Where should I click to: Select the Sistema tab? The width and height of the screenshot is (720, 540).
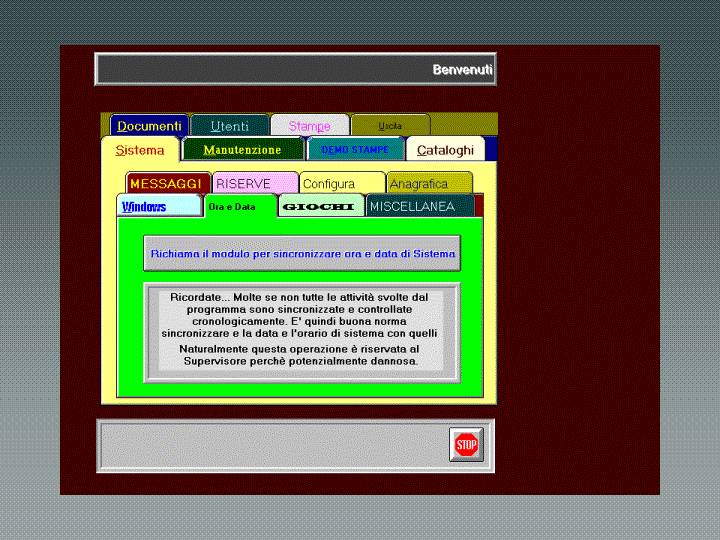140,150
